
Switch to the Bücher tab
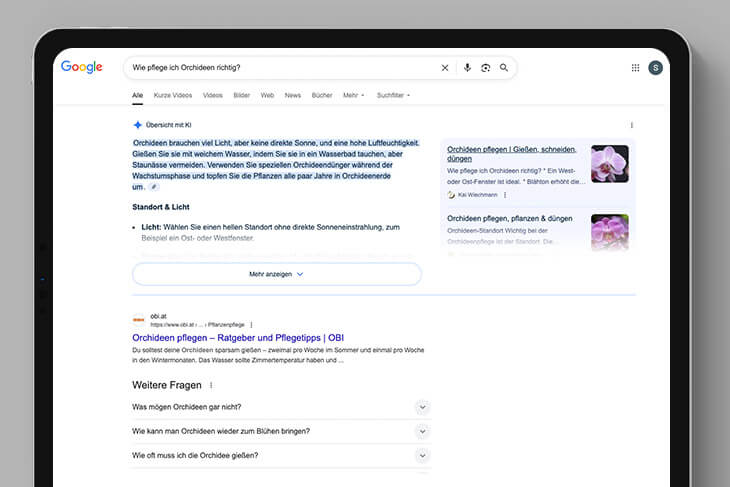322,95
